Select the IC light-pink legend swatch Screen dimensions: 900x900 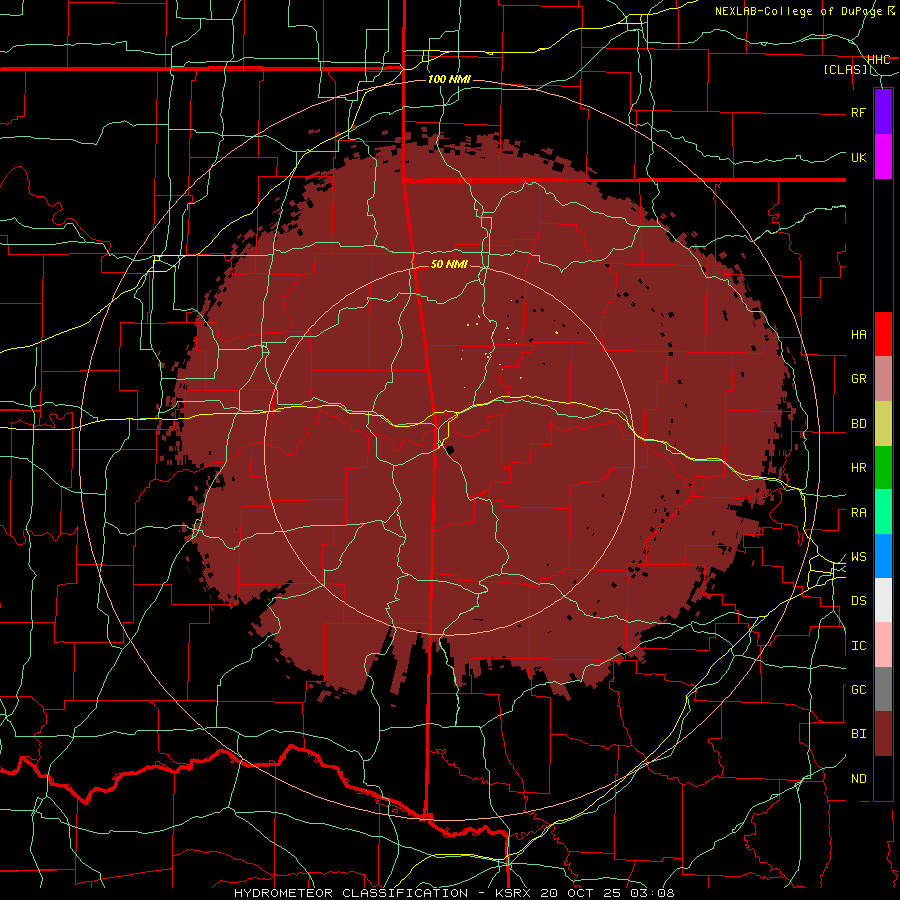[883, 645]
